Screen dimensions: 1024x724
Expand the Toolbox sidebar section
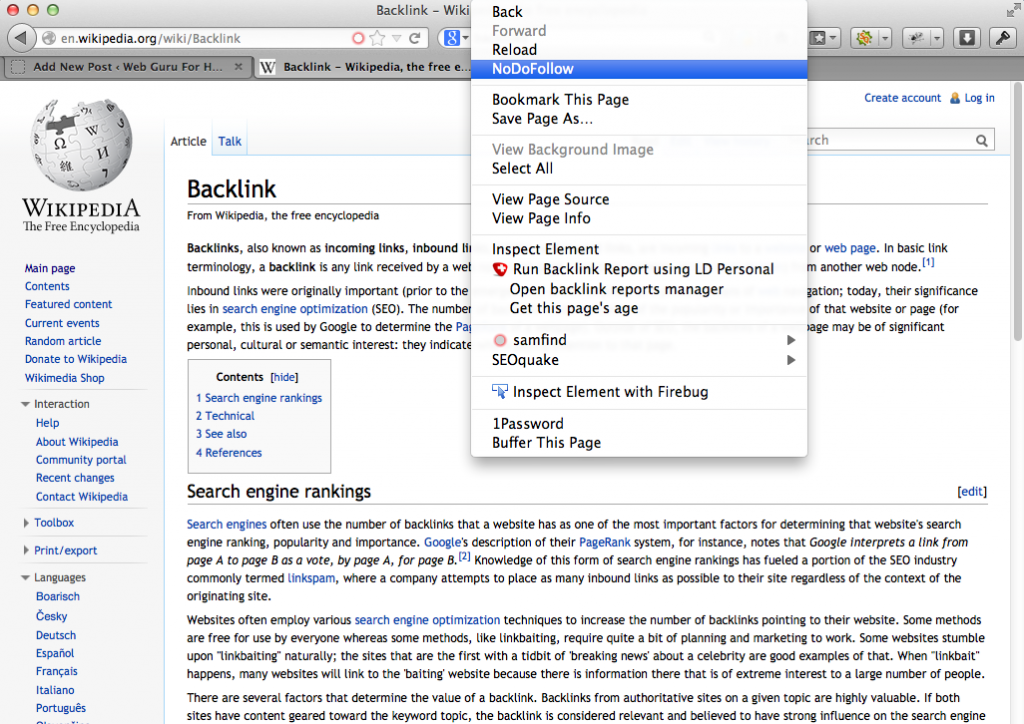coord(25,523)
